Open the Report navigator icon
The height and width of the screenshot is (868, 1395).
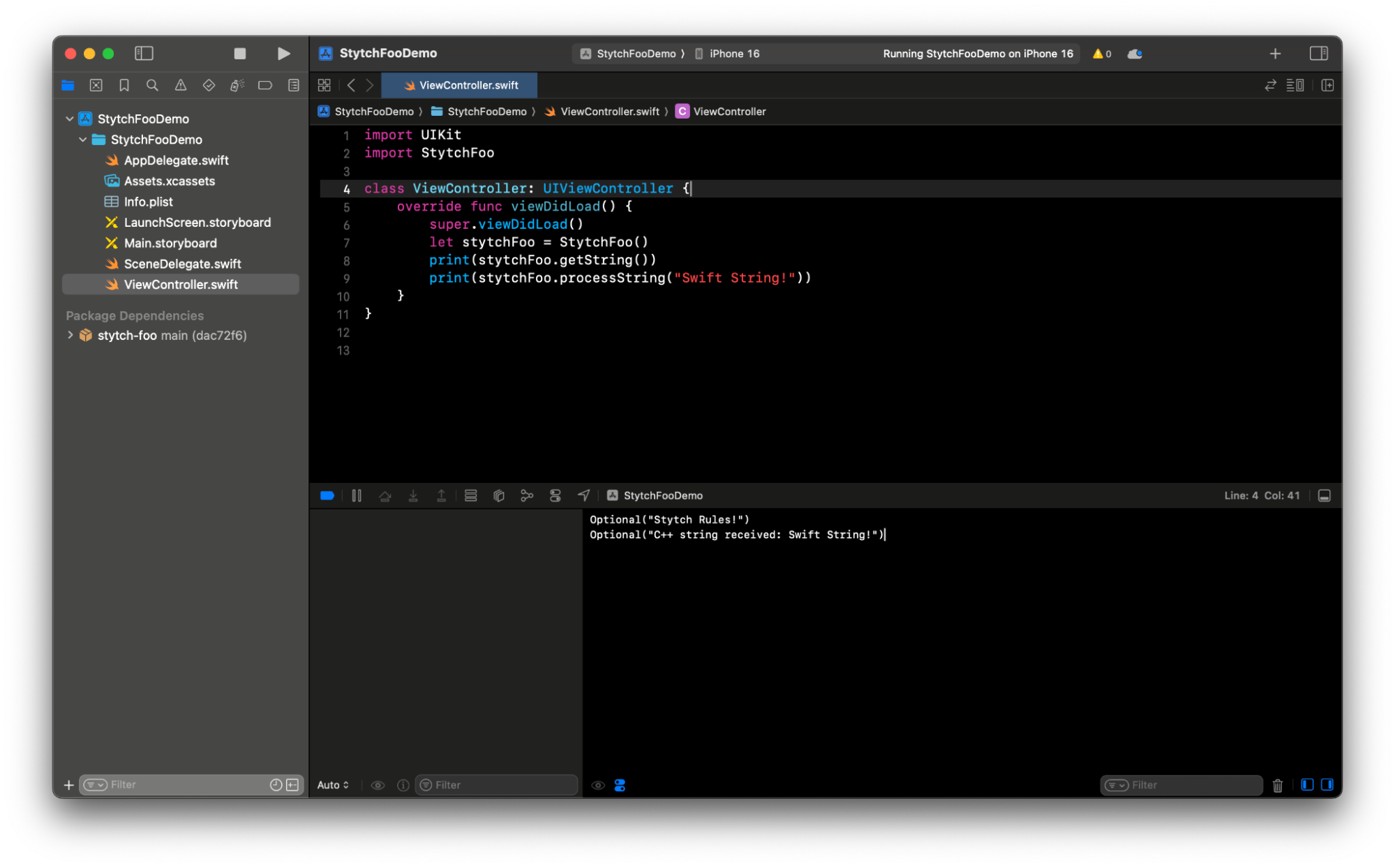pyautogui.click(x=294, y=85)
